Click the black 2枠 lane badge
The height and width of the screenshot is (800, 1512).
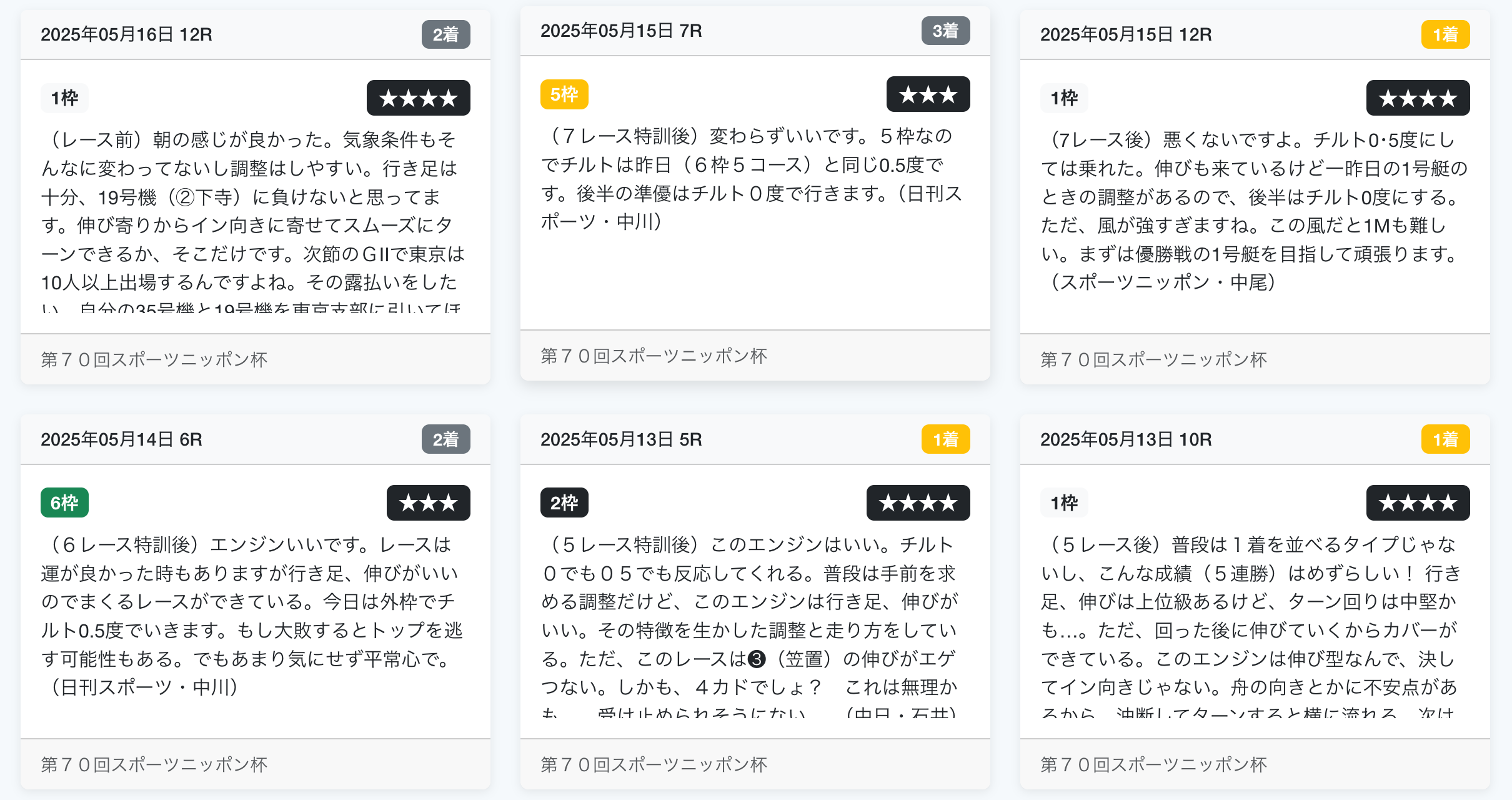point(564,503)
